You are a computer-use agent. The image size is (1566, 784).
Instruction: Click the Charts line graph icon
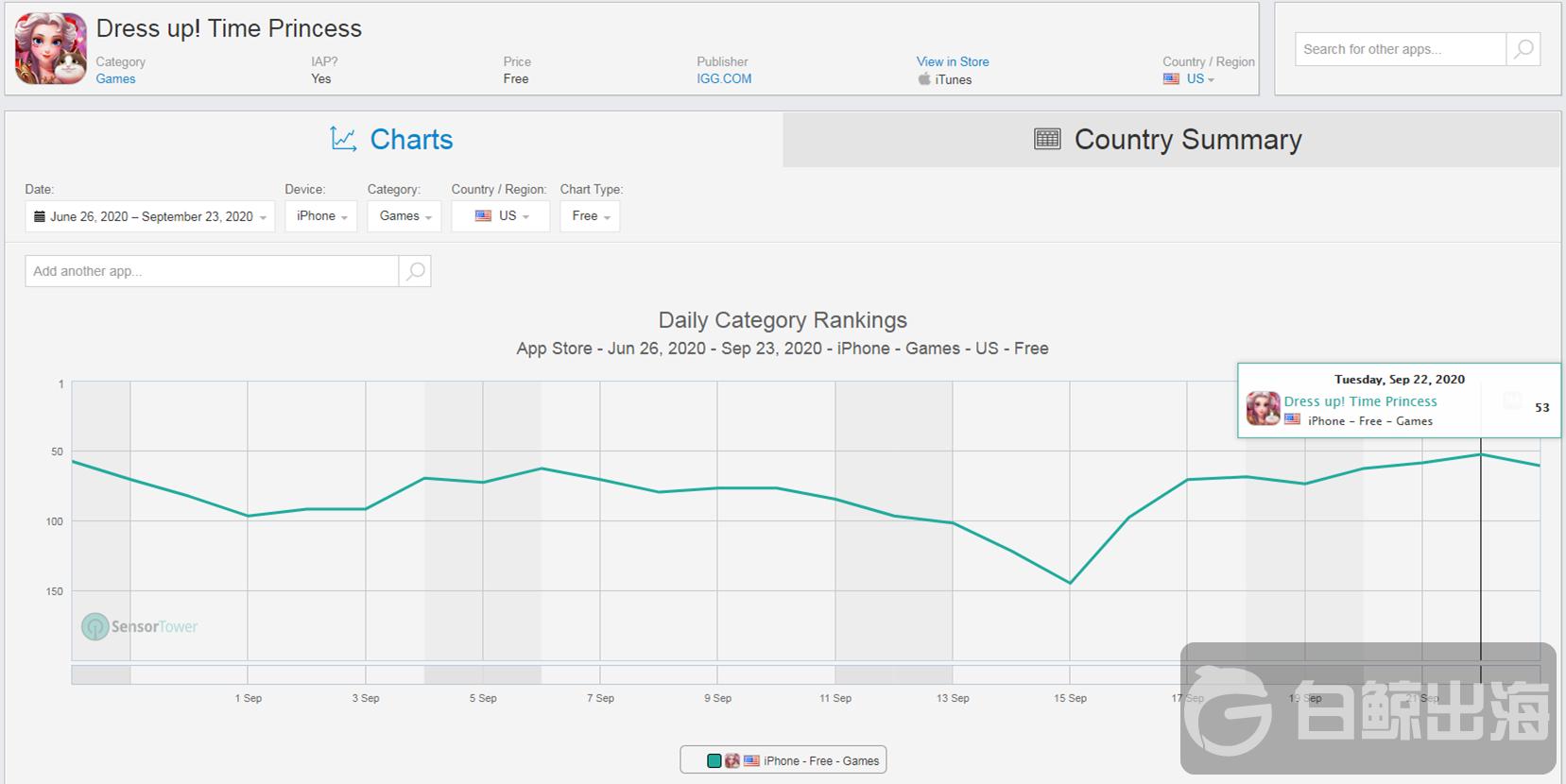pyautogui.click(x=343, y=140)
